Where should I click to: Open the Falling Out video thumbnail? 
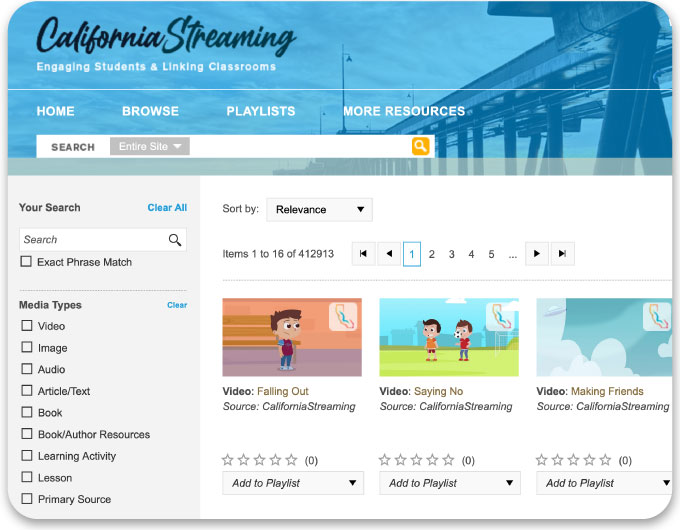tap(292, 337)
